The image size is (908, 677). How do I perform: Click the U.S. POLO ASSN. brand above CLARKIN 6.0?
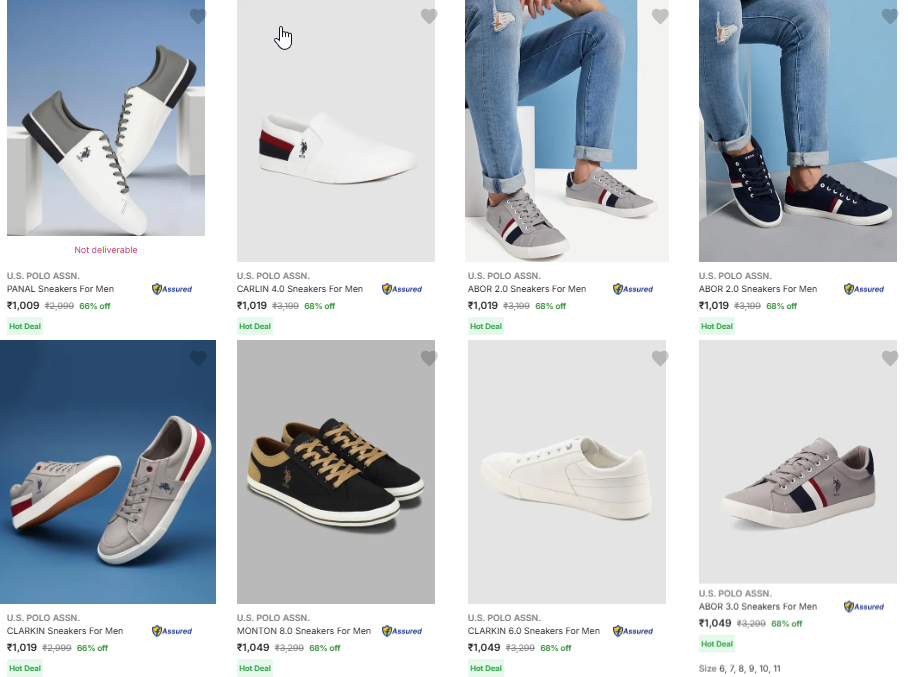coord(504,618)
